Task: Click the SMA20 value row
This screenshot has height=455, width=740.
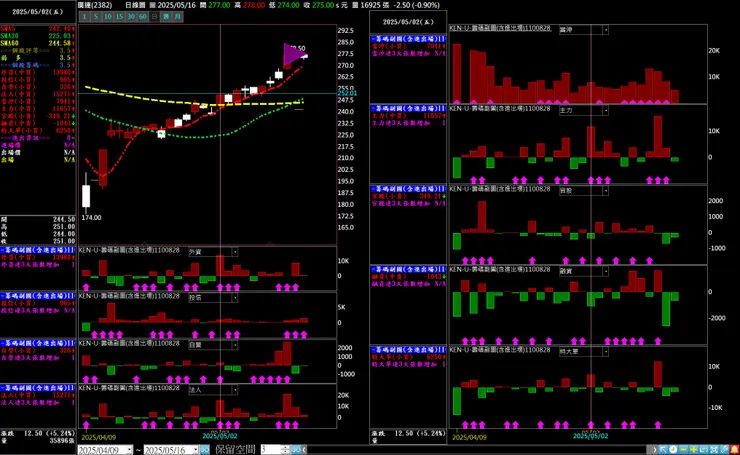Action: (x=37, y=36)
